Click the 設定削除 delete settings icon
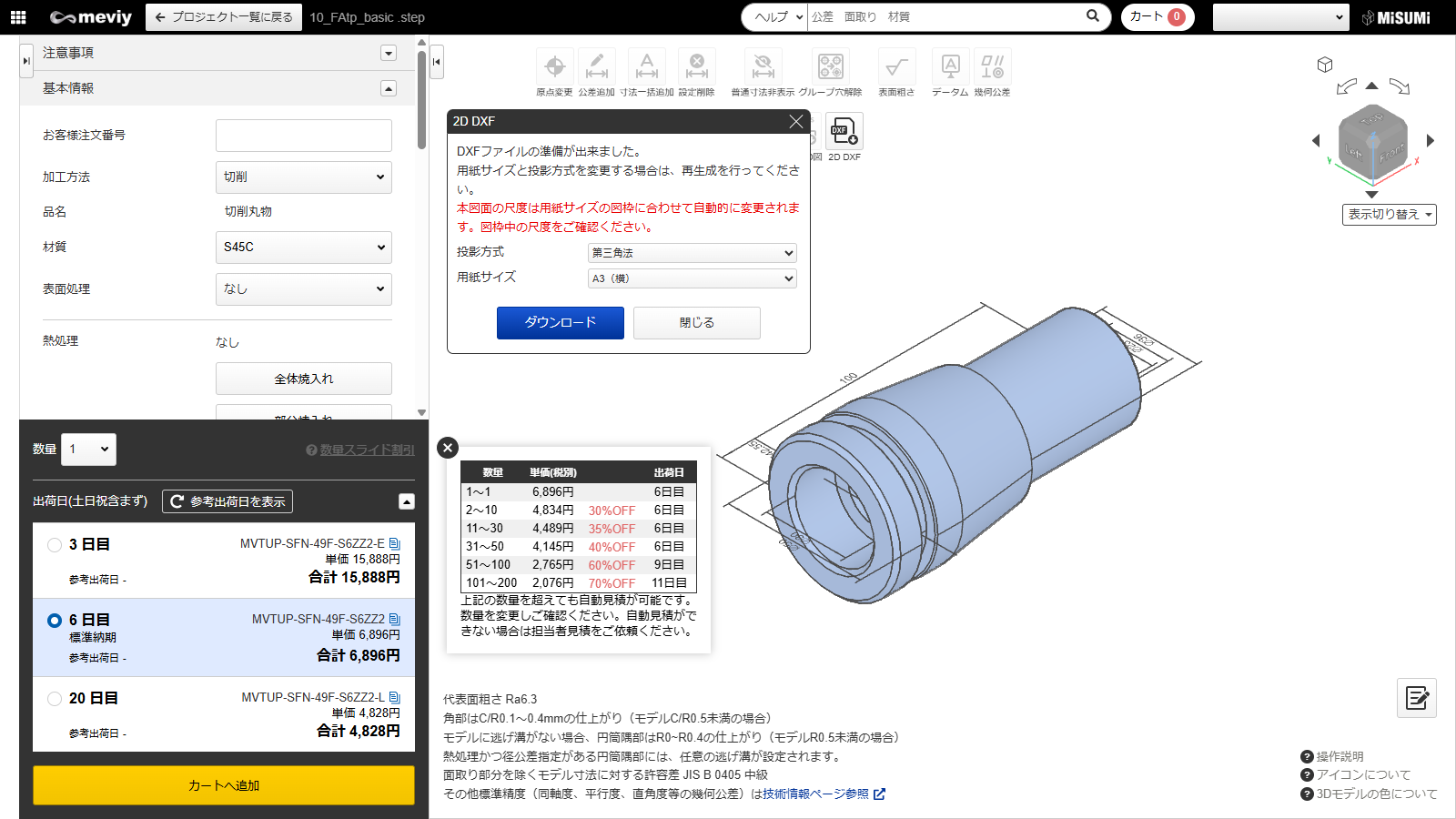The image size is (1456, 819). pos(696,66)
